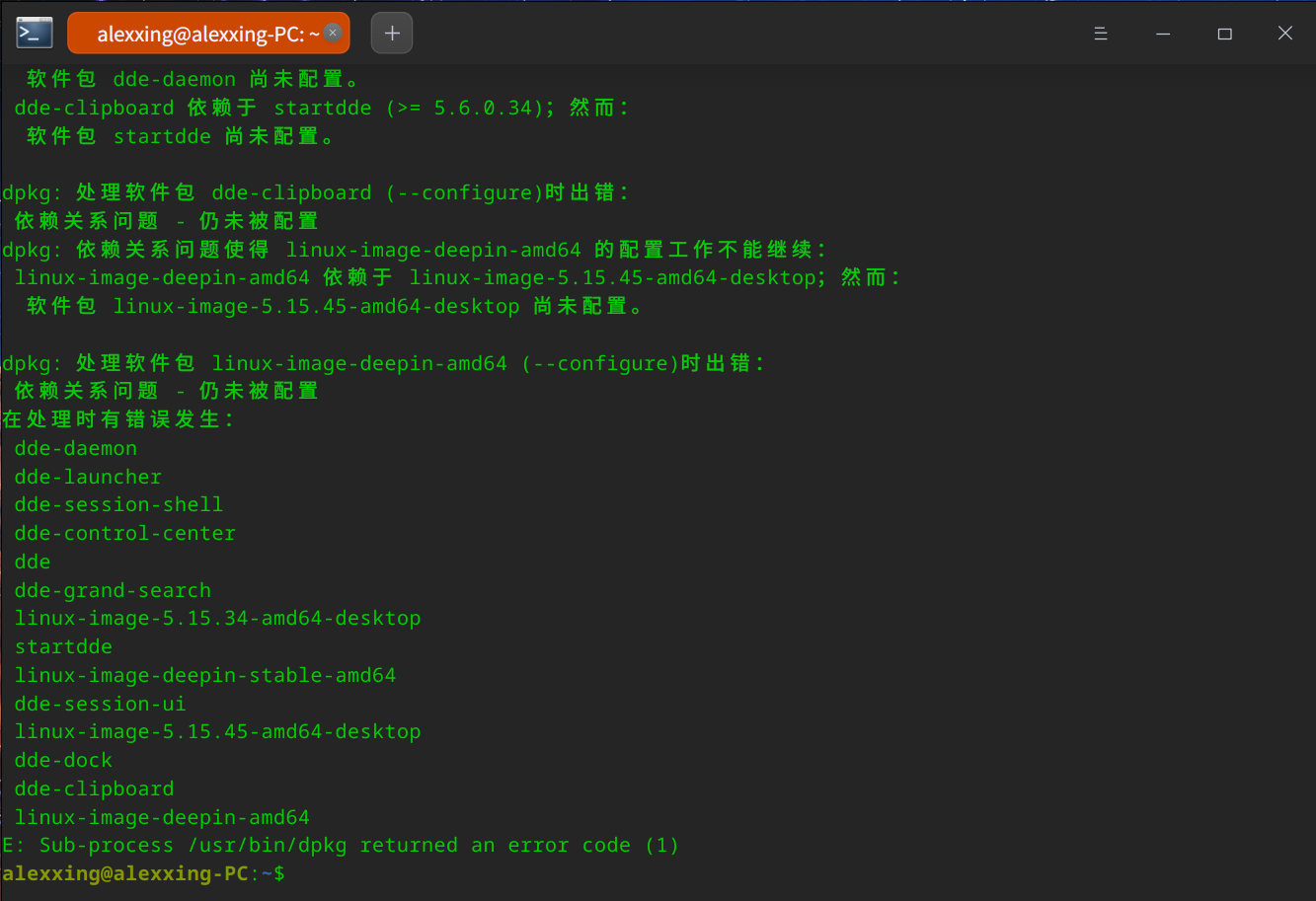Screen dimensions: 1316x901
Task: Click the dde-grand-search entry
Action: tap(113, 590)
